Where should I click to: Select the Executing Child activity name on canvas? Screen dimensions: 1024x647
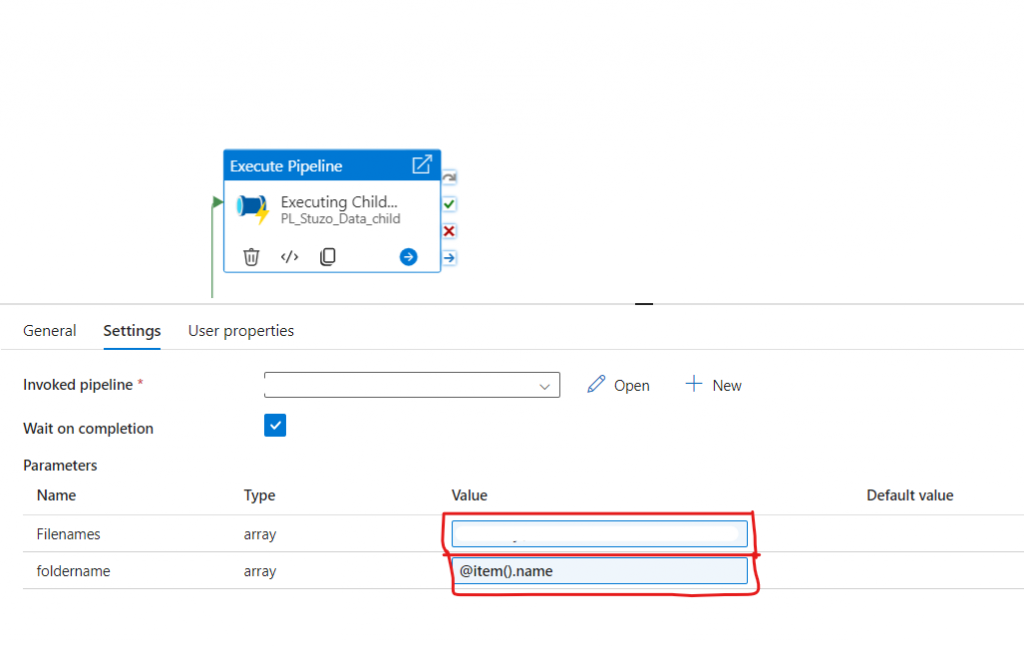point(338,202)
